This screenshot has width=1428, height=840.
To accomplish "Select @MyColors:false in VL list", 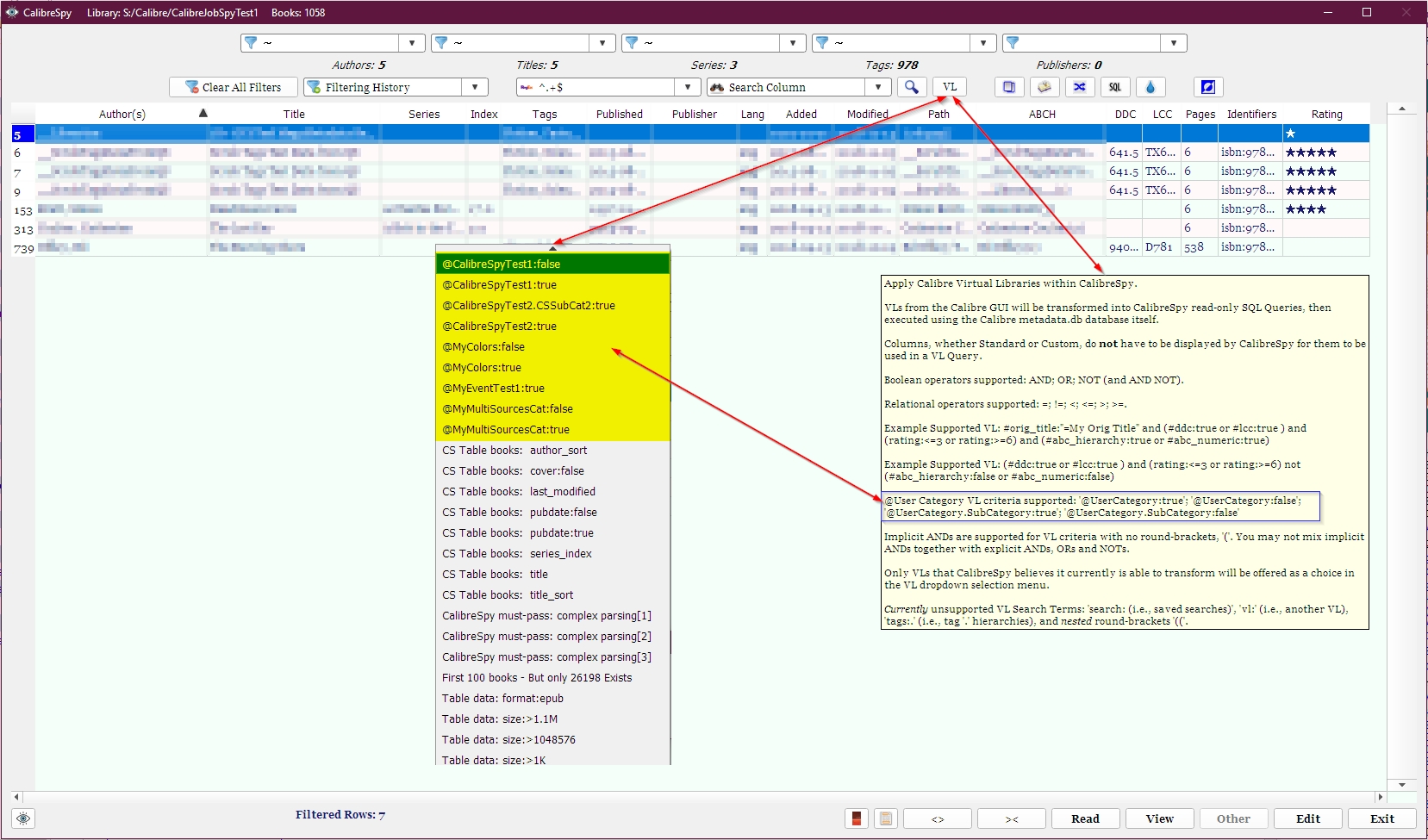I will click(553, 347).
